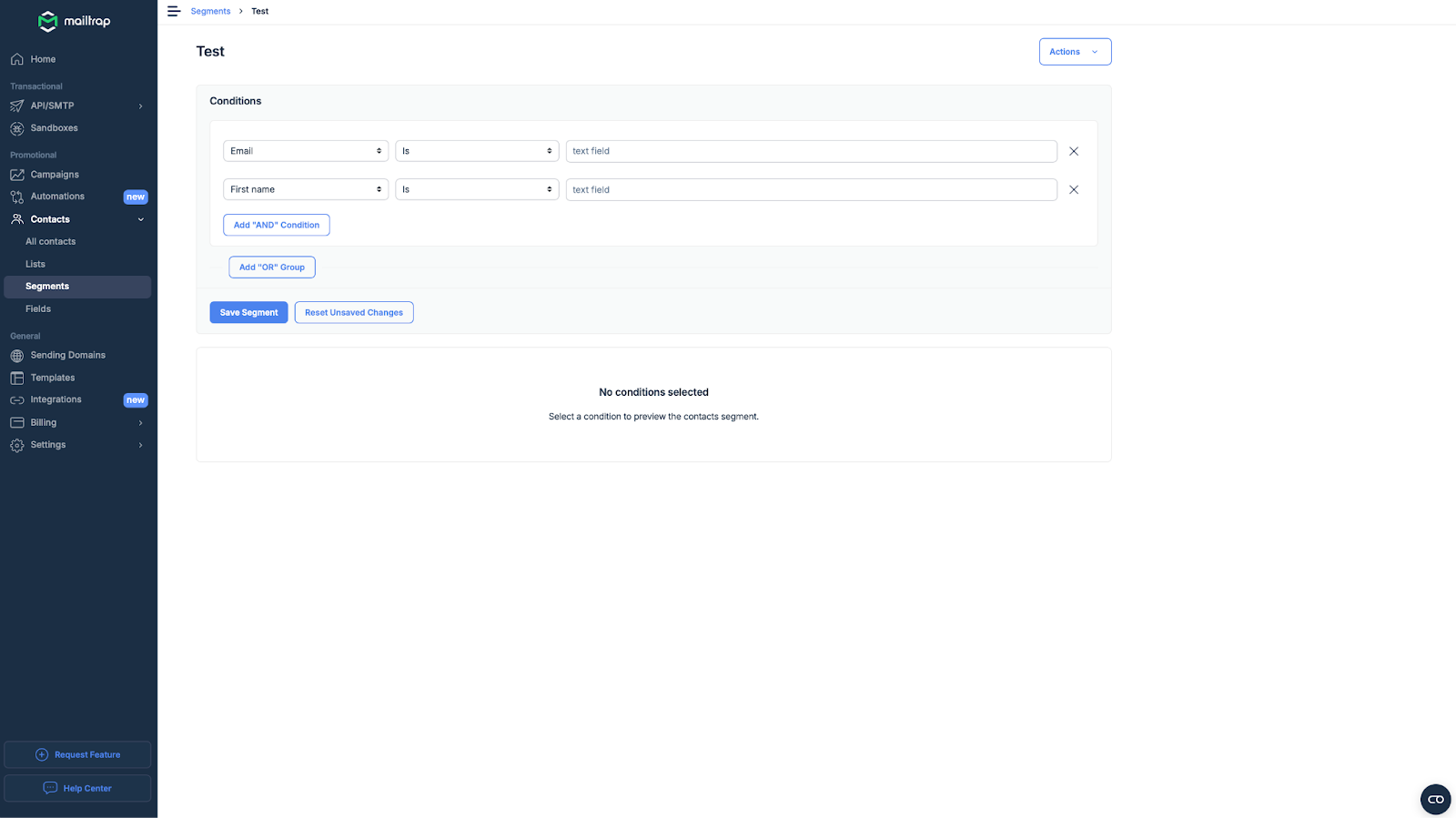Open the First name field dropdown
Image resolution: width=1456 pixels, height=818 pixels.
coord(306,189)
